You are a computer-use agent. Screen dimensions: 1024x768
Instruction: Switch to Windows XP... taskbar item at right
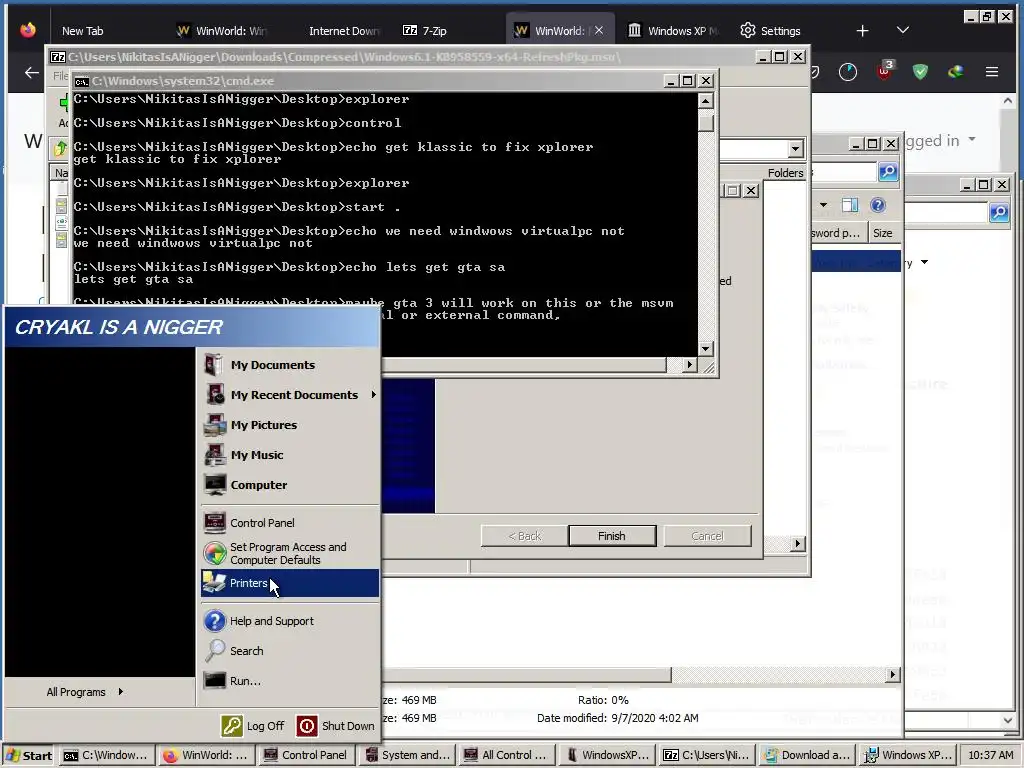(907, 756)
